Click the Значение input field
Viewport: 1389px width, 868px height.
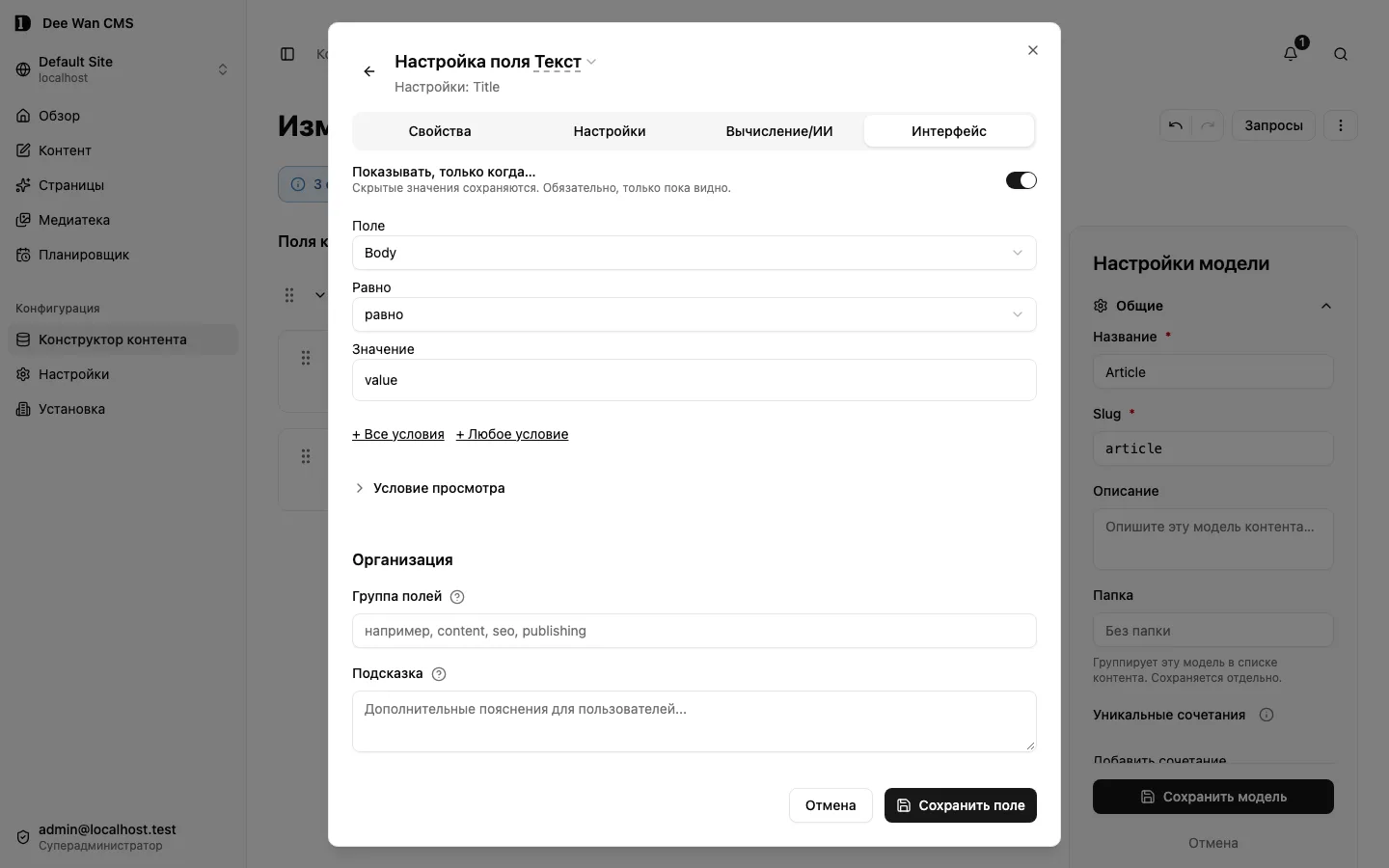(x=694, y=380)
